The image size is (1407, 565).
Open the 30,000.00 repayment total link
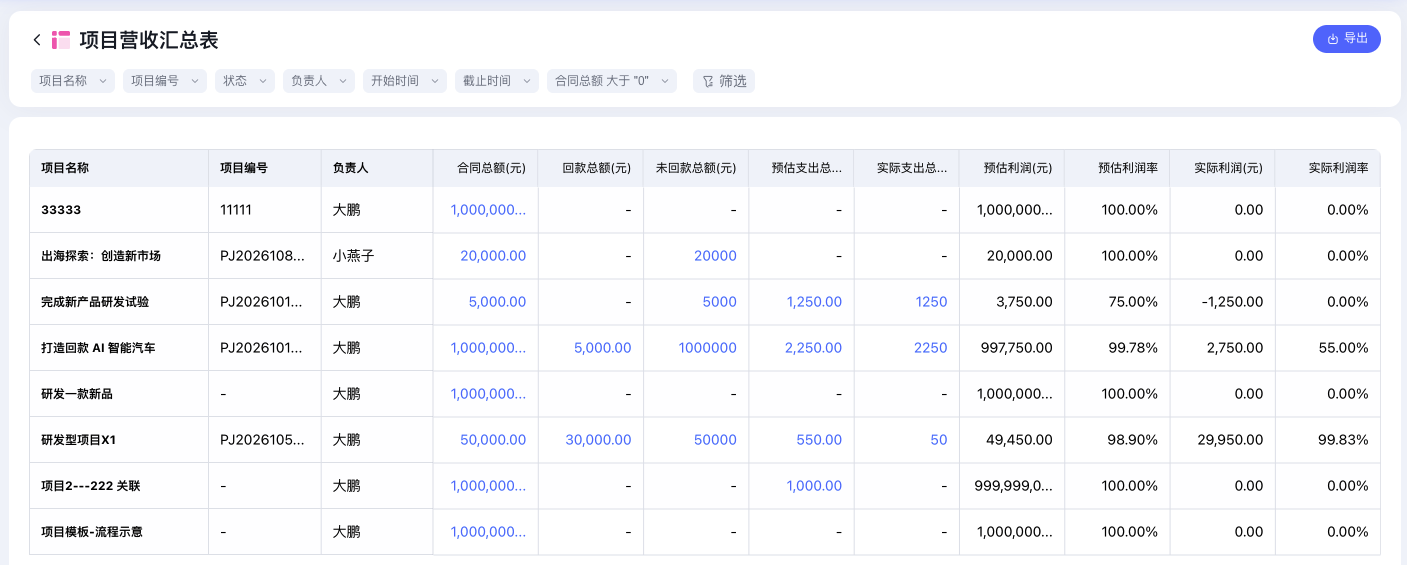[599, 440]
